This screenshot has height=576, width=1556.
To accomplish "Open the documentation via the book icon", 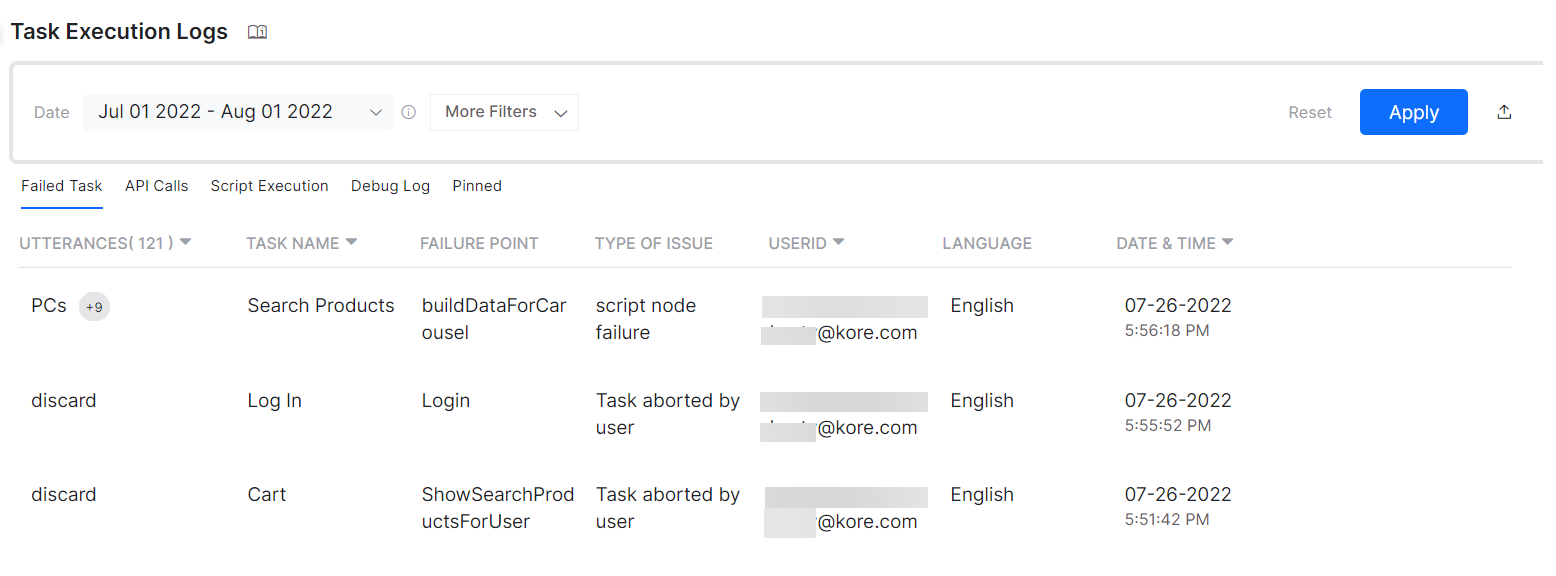I will click(x=257, y=31).
